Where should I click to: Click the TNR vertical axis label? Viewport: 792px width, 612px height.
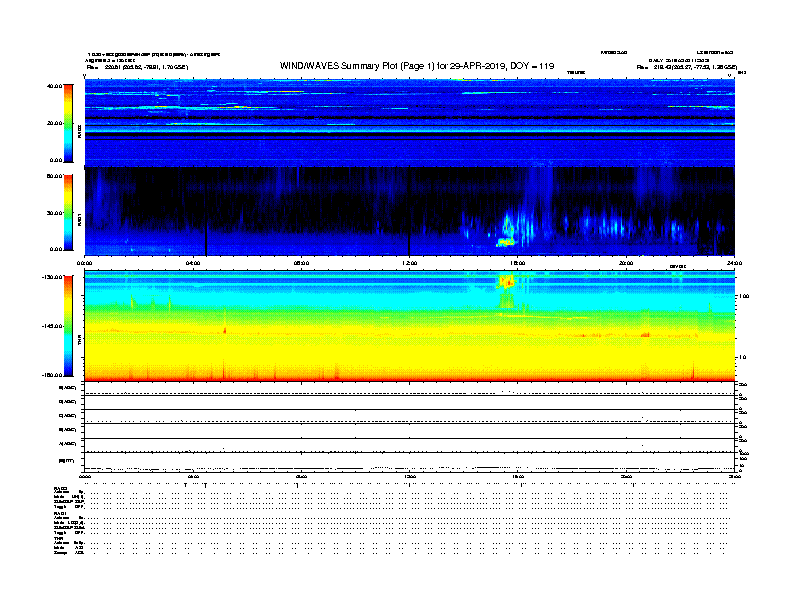tap(79, 340)
